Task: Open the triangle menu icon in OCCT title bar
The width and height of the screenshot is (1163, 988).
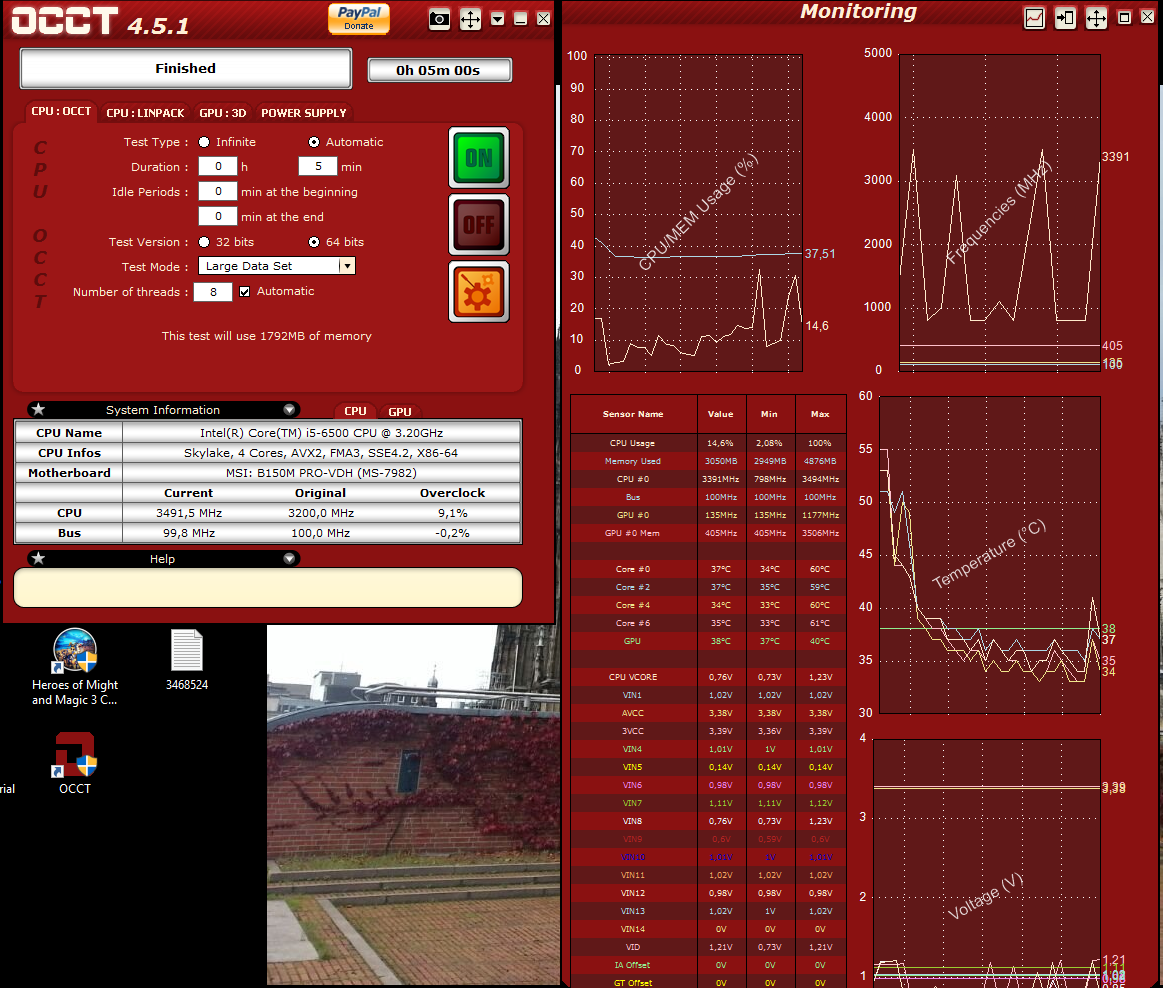Action: click(x=498, y=19)
